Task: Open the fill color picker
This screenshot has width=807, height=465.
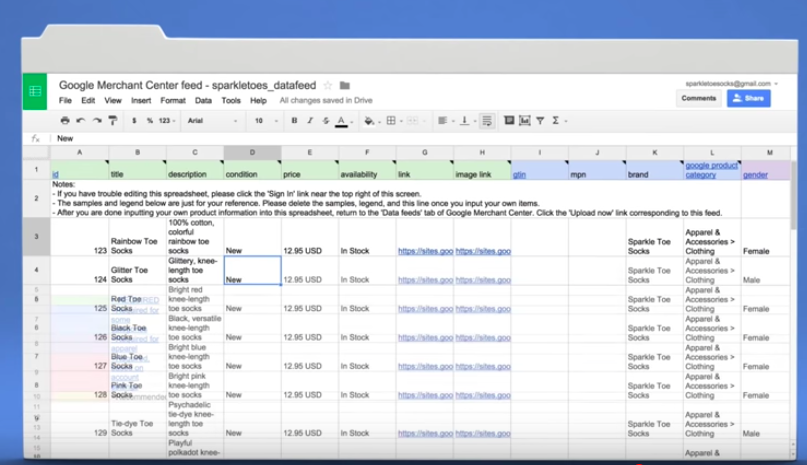Action: pyautogui.click(x=370, y=121)
